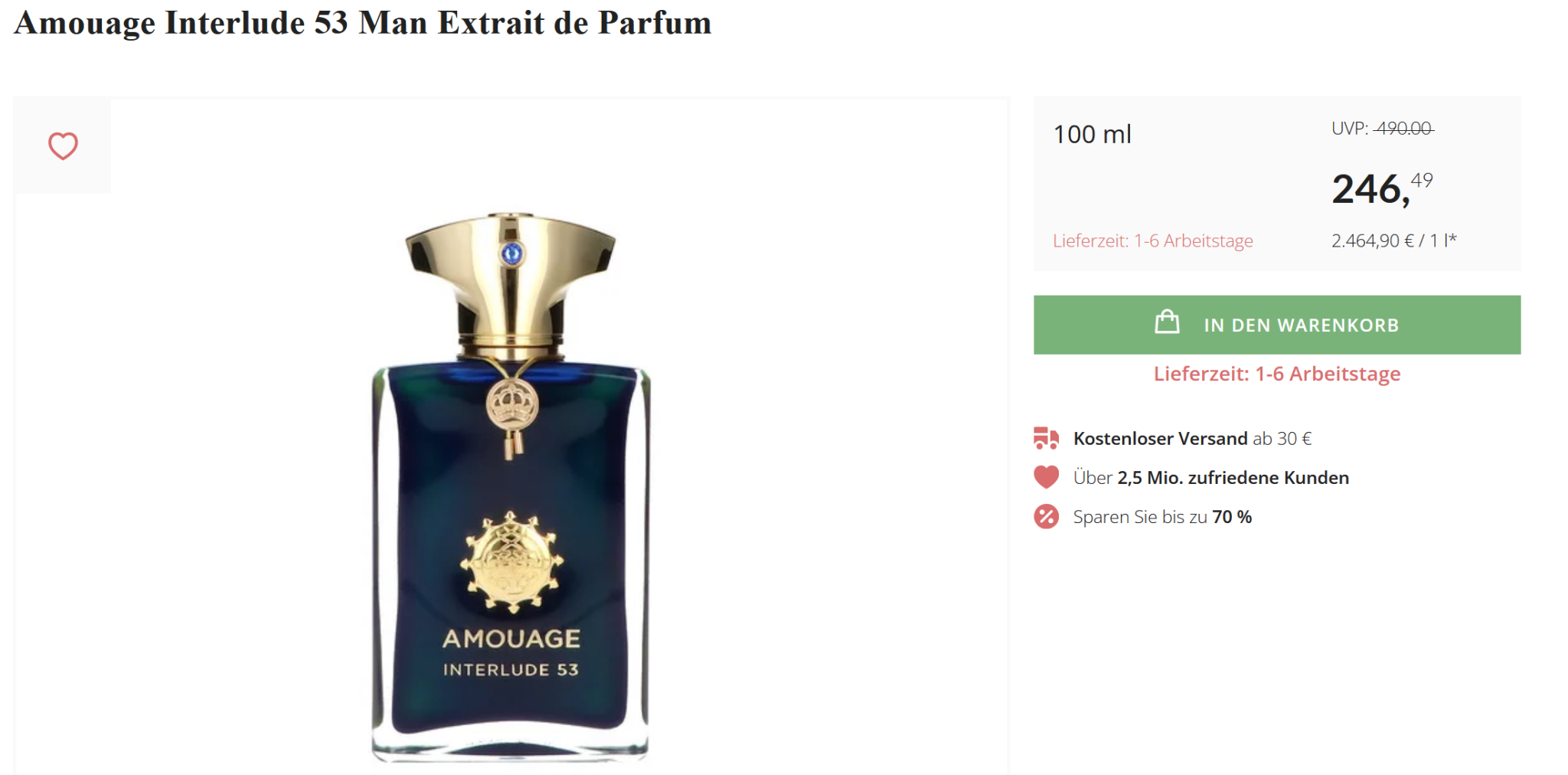
Task: Click Über 2,5 Mio. zufriedene Kunden text
Action: (x=1210, y=477)
